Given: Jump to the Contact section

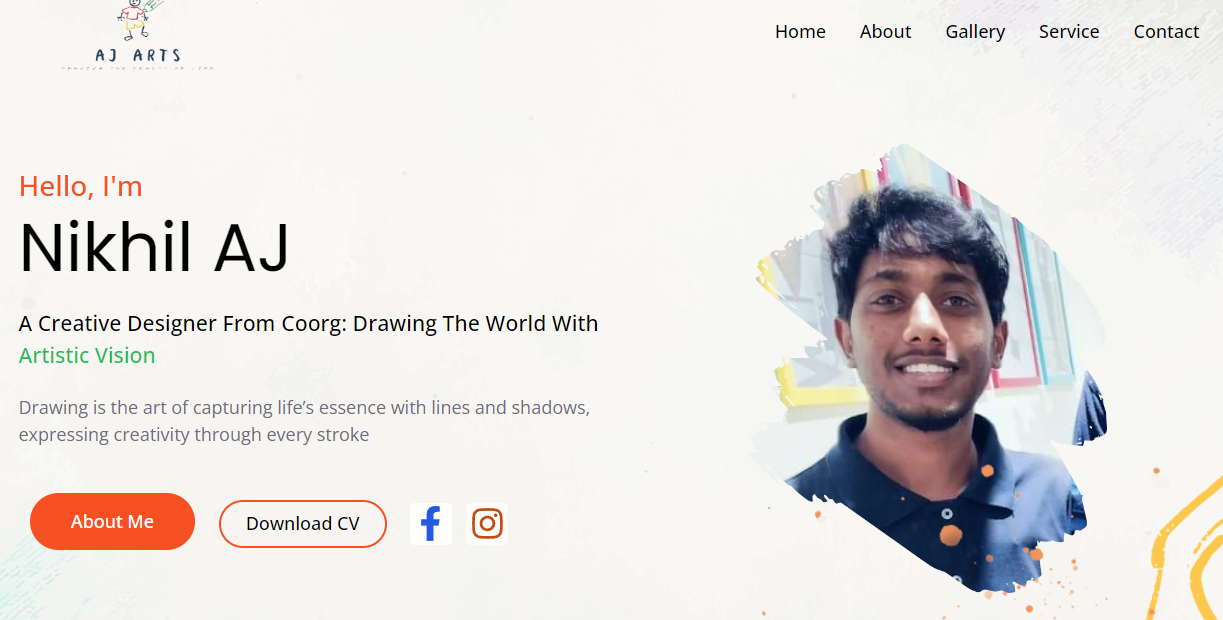Looking at the screenshot, I should click(1166, 32).
